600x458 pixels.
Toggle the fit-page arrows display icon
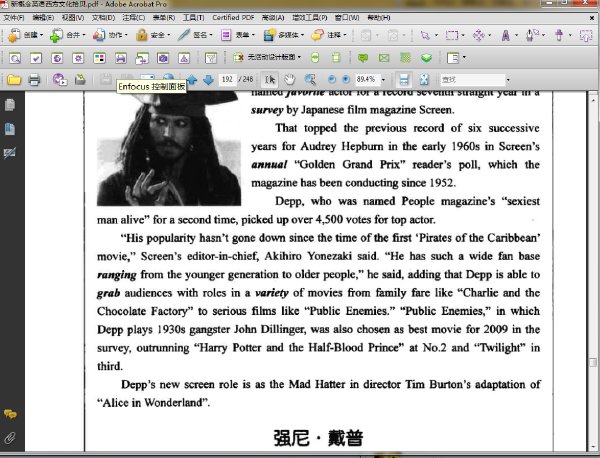click(x=424, y=80)
